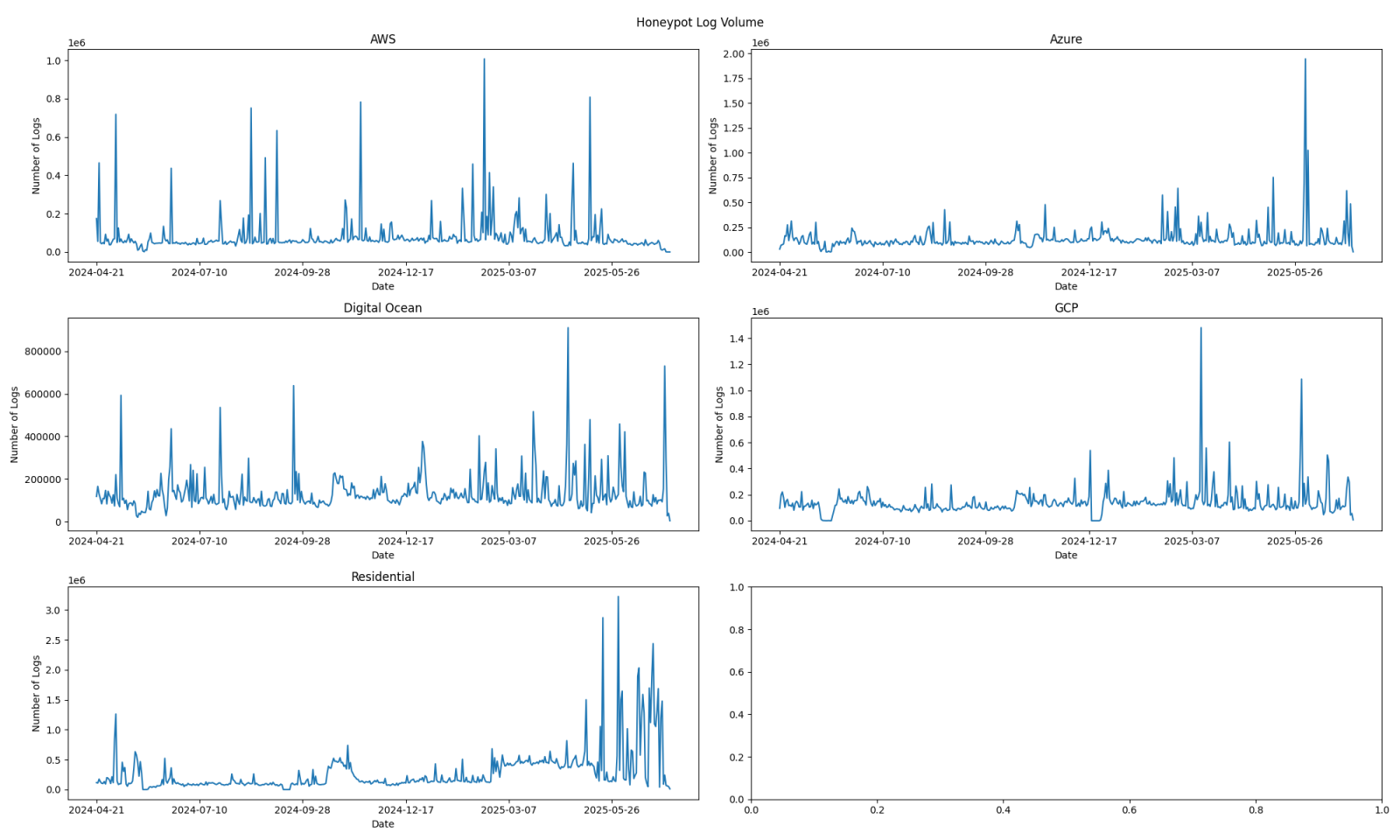Viewport: 1400px width, 840px height.
Task: Click the 2024-12-17 tick on Azure plot
Action: (x=1089, y=272)
